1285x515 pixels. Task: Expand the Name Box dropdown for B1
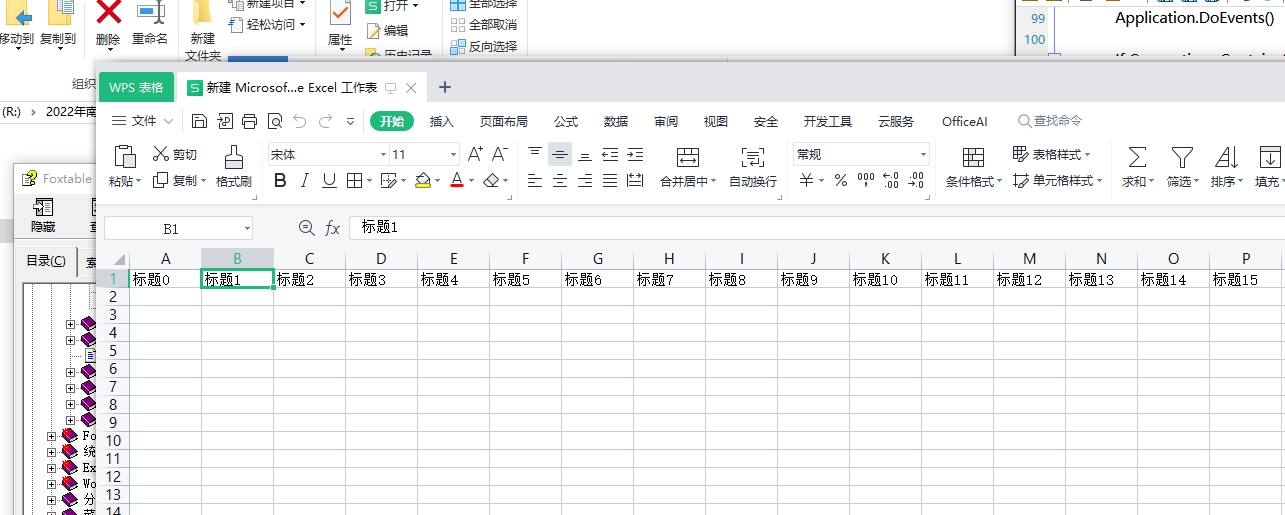246,229
